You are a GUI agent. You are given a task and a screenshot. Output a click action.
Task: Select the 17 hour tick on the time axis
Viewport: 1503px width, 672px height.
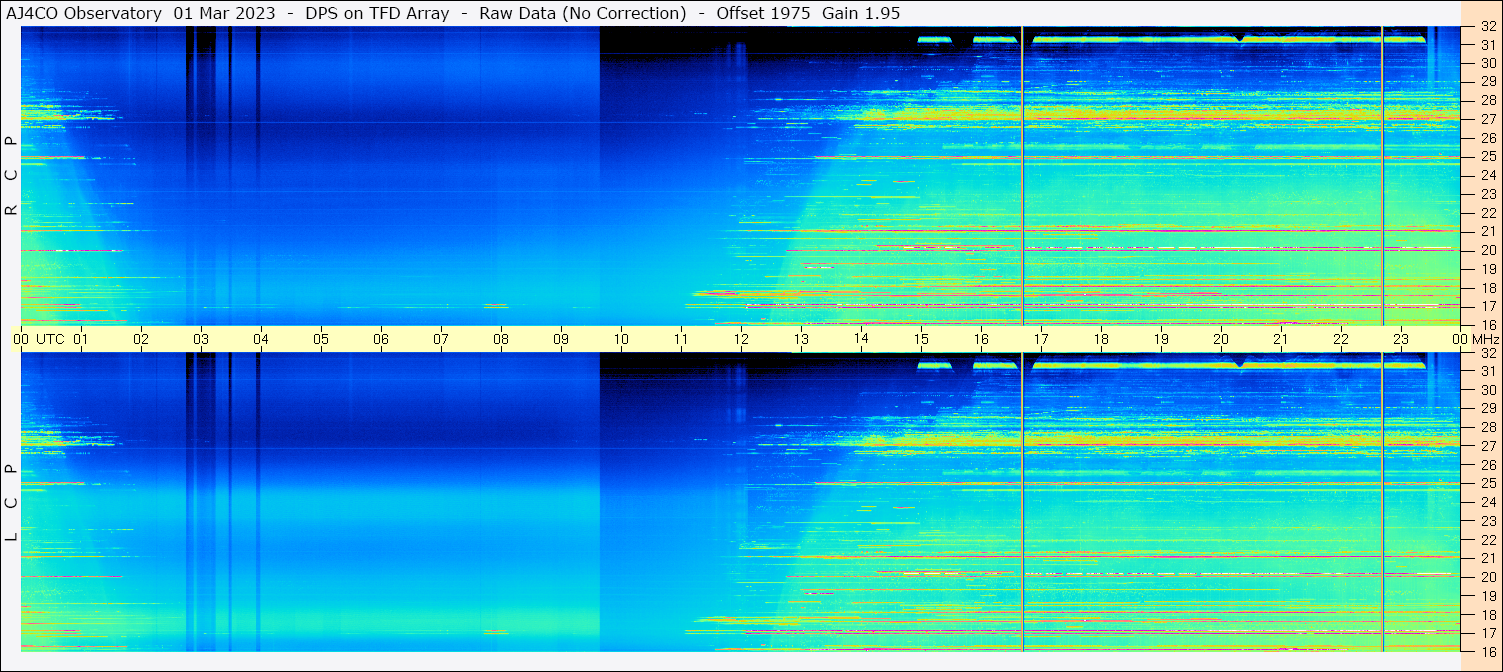(x=1041, y=339)
